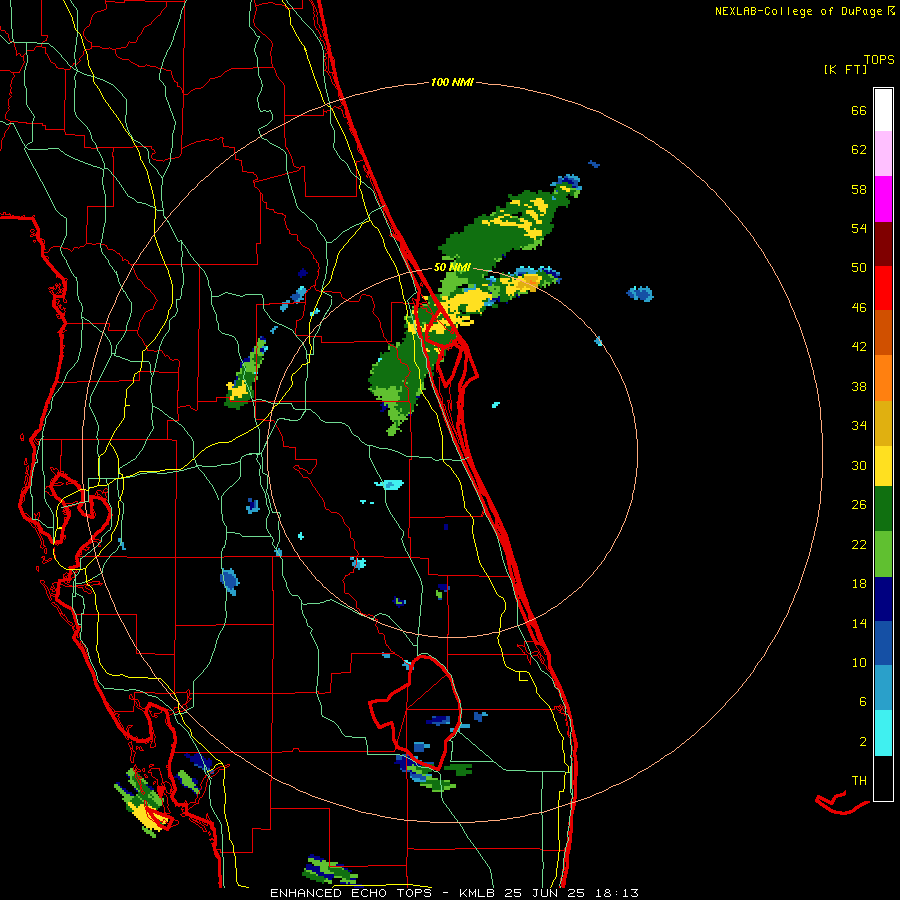Click the TOPS legend title
The image size is (900, 900).
click(x=879, y=59)
